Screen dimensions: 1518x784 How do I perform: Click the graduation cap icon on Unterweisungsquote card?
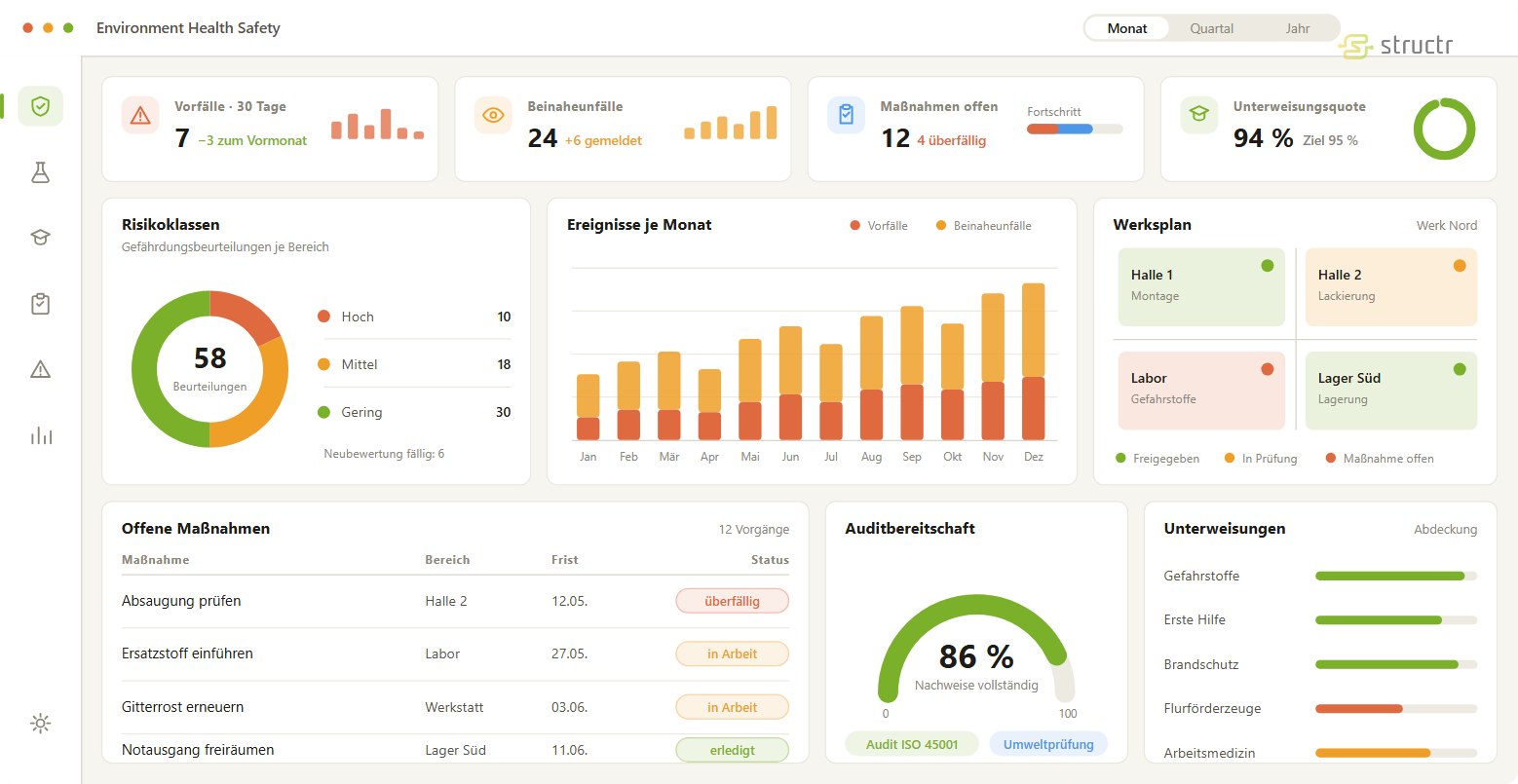tap(1198, 115)
